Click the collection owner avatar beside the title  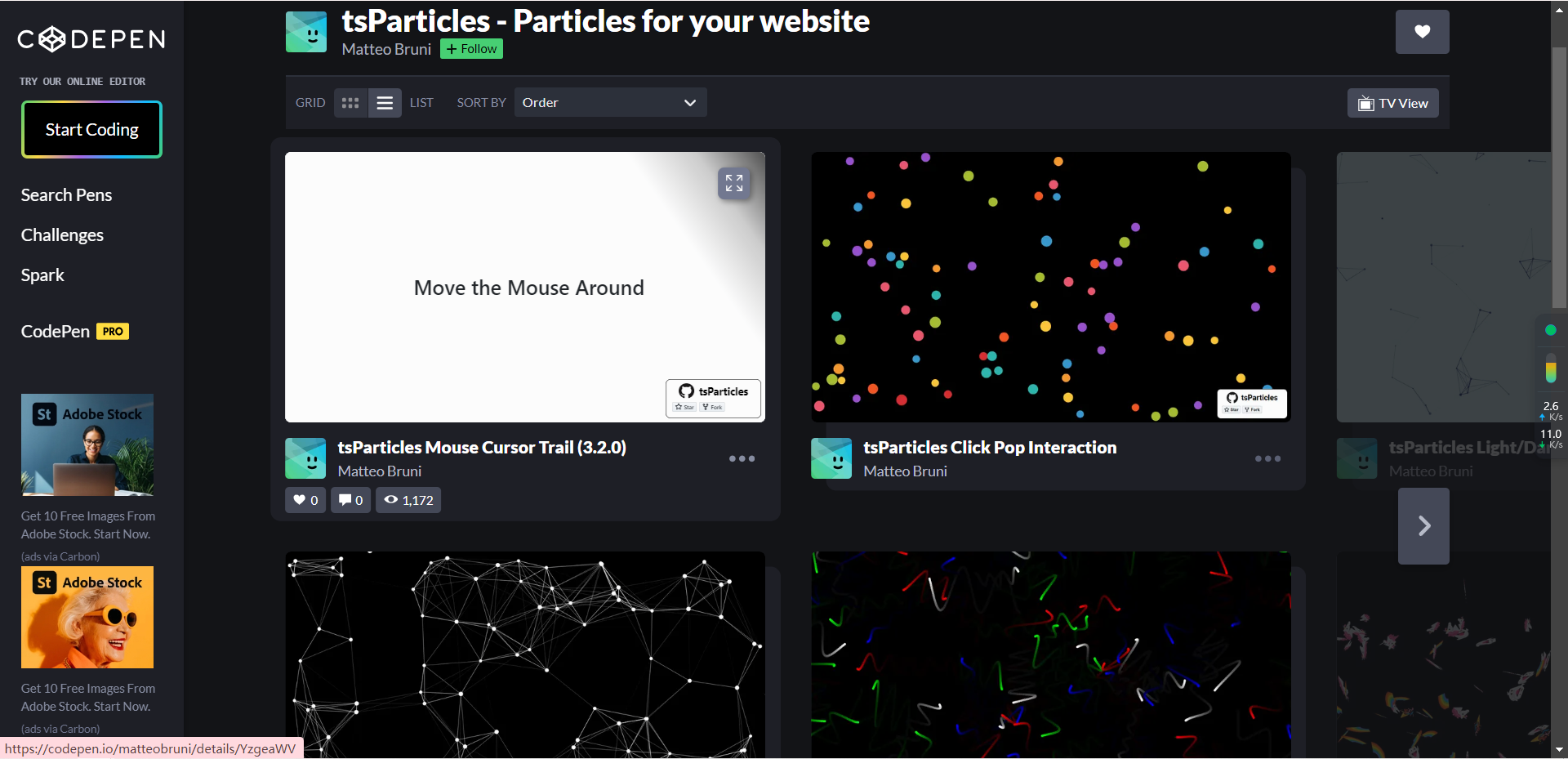[x=306, y=32]
